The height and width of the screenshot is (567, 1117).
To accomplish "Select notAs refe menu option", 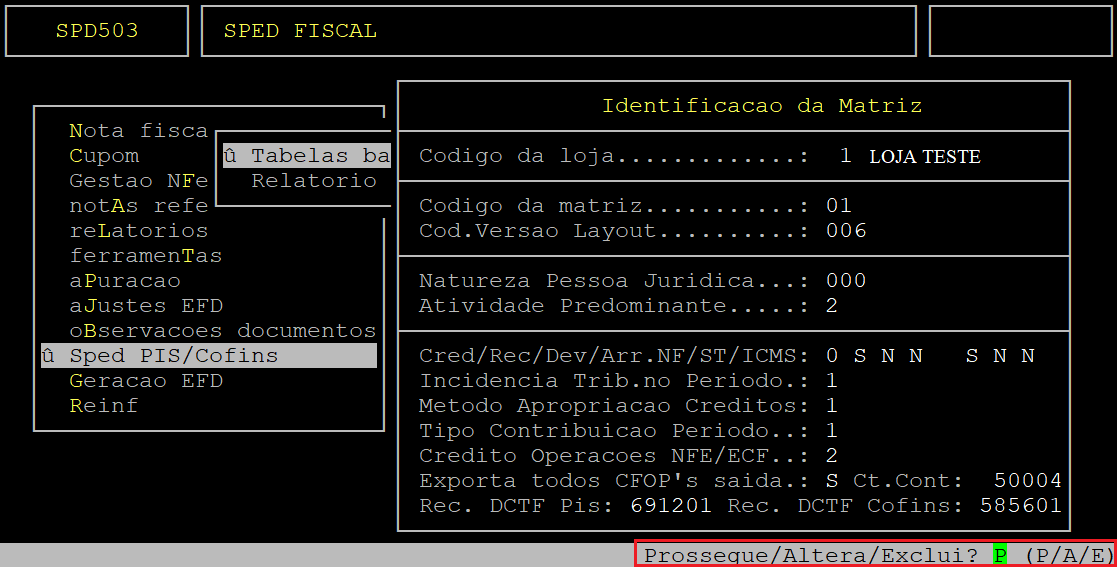I will click(x=139, y=206).
